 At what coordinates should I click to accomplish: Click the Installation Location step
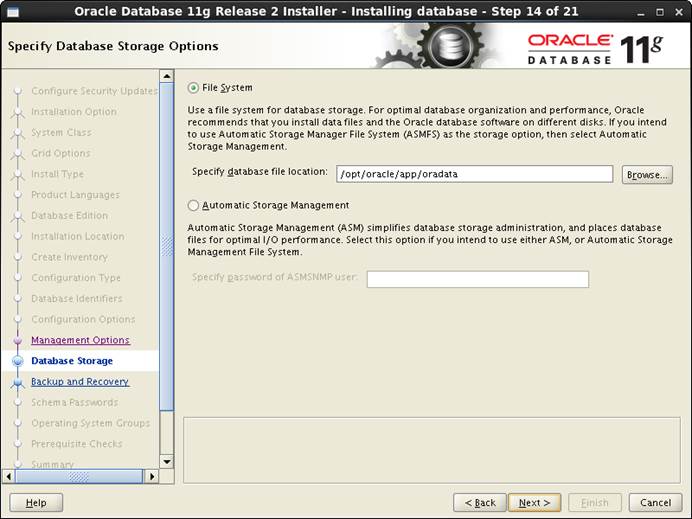click(78, 236)
